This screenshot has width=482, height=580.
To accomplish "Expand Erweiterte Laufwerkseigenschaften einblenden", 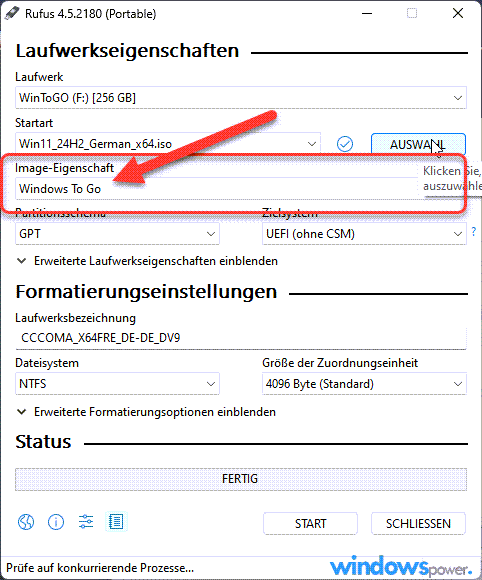I will click(147, 261).
